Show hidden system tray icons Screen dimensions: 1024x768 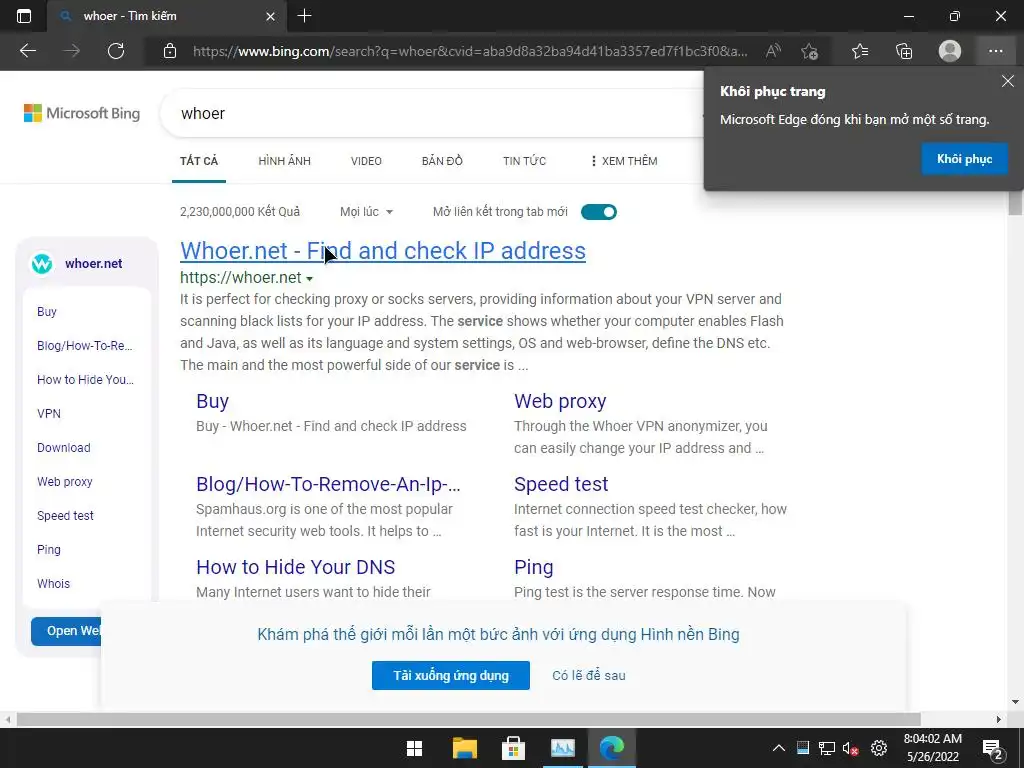coord(779,748)
